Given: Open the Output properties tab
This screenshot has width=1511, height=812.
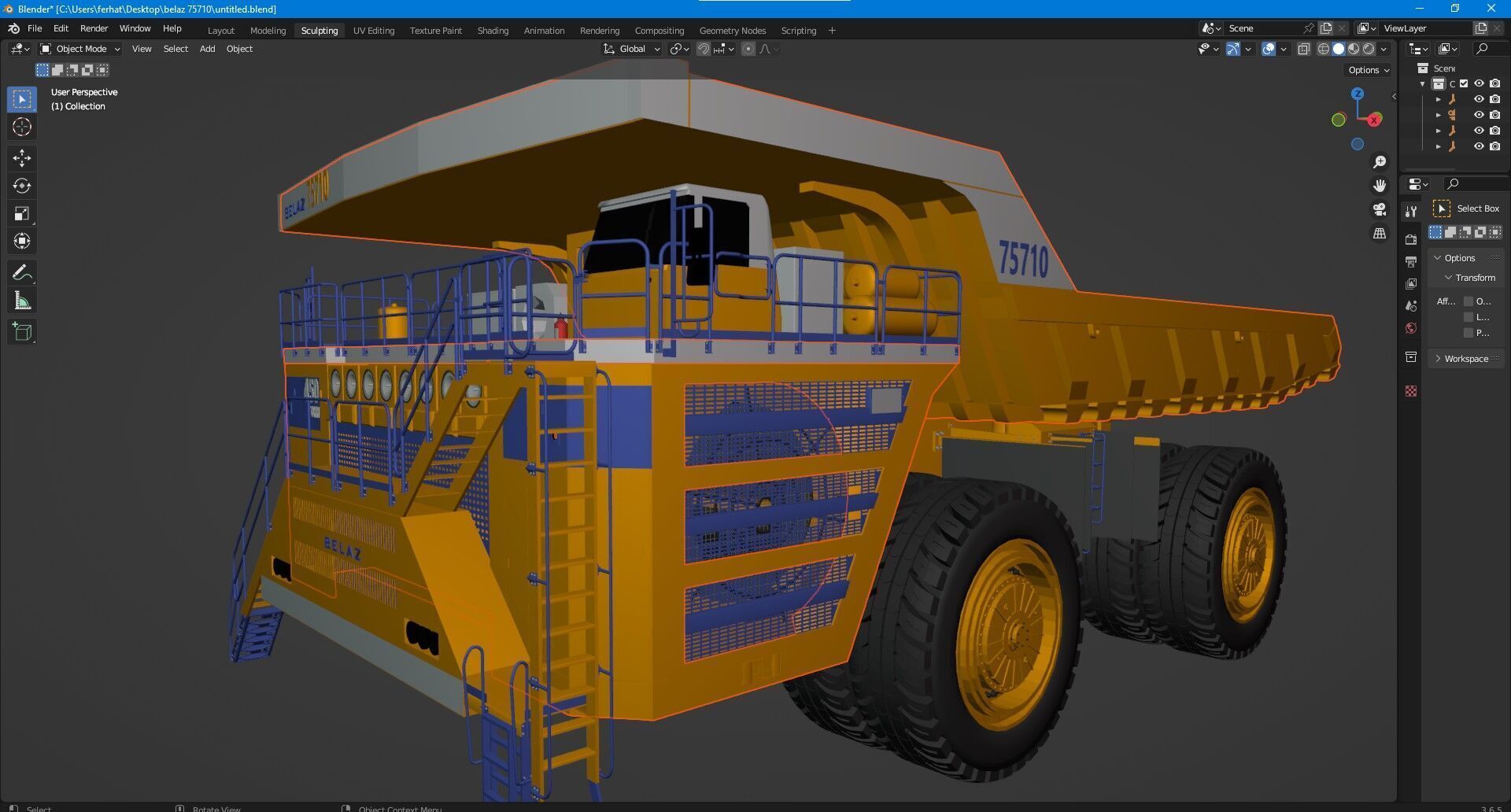Looking at the screenshot, I should (x=1411, y=261).
